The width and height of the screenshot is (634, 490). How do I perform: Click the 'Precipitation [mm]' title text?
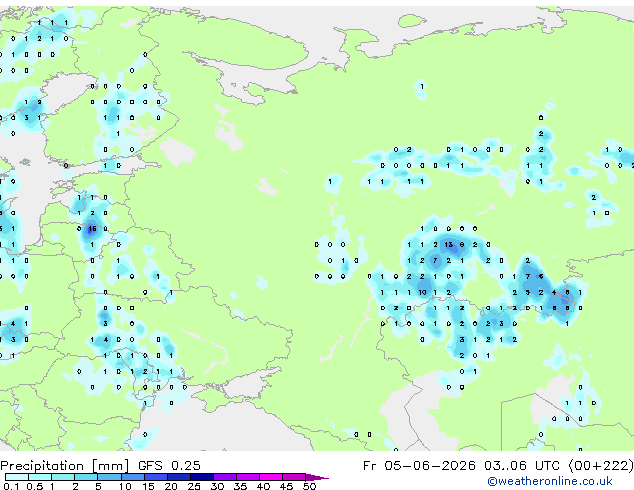click(65, 466)
